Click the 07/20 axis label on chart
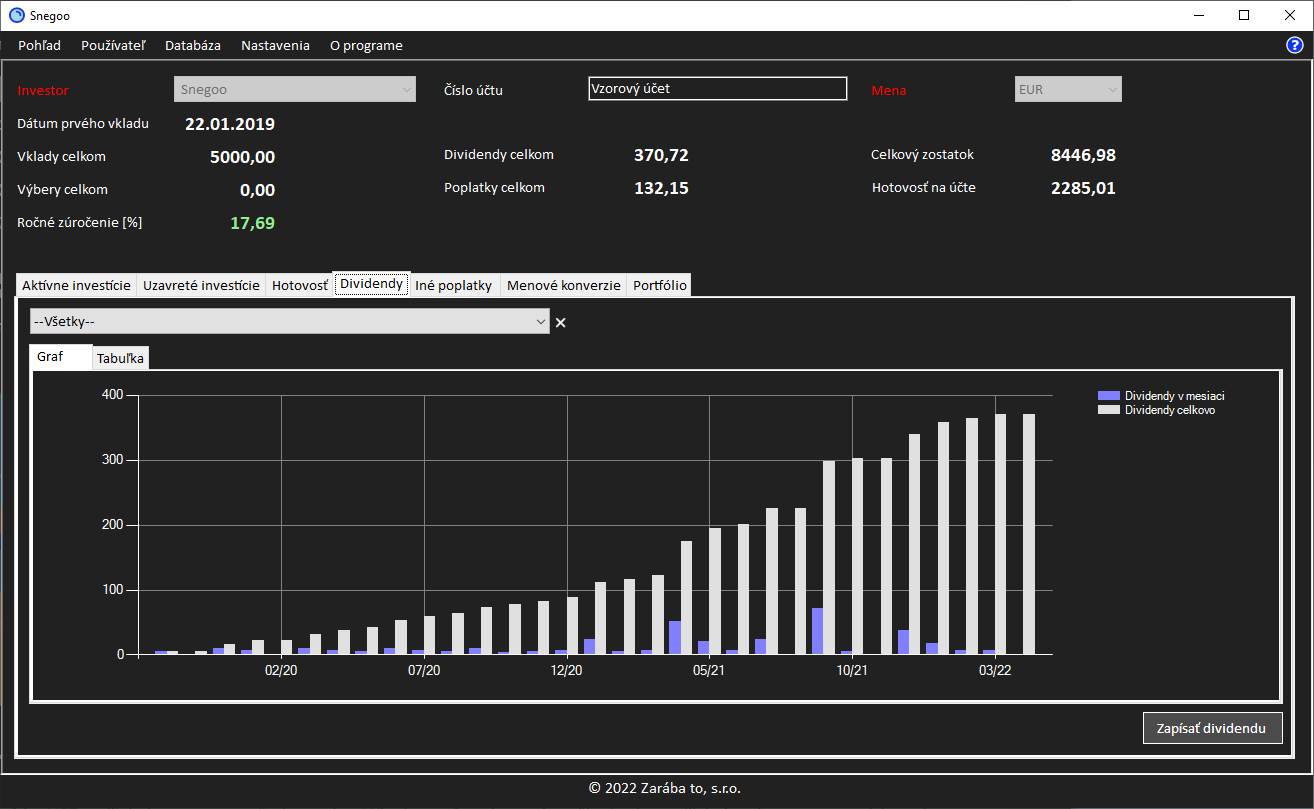 [x=424, y=670]
